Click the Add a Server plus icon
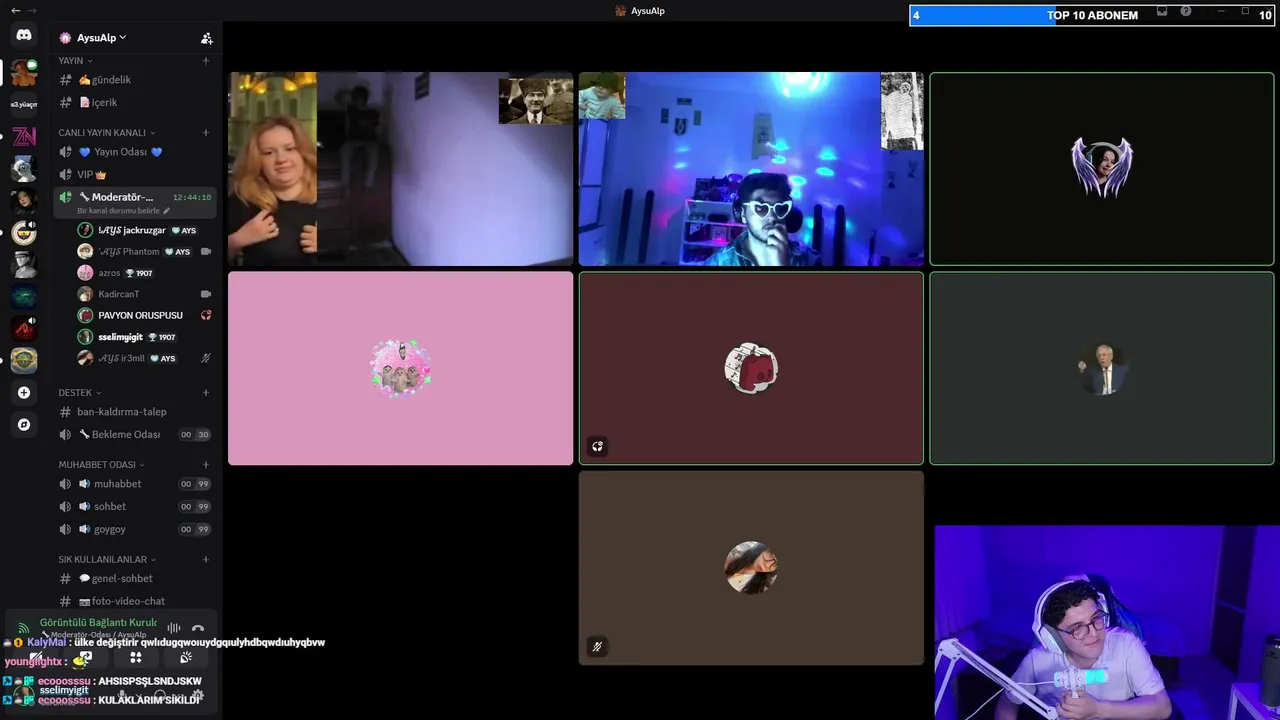The image size is (1280, 720). [x=24, y=393]
